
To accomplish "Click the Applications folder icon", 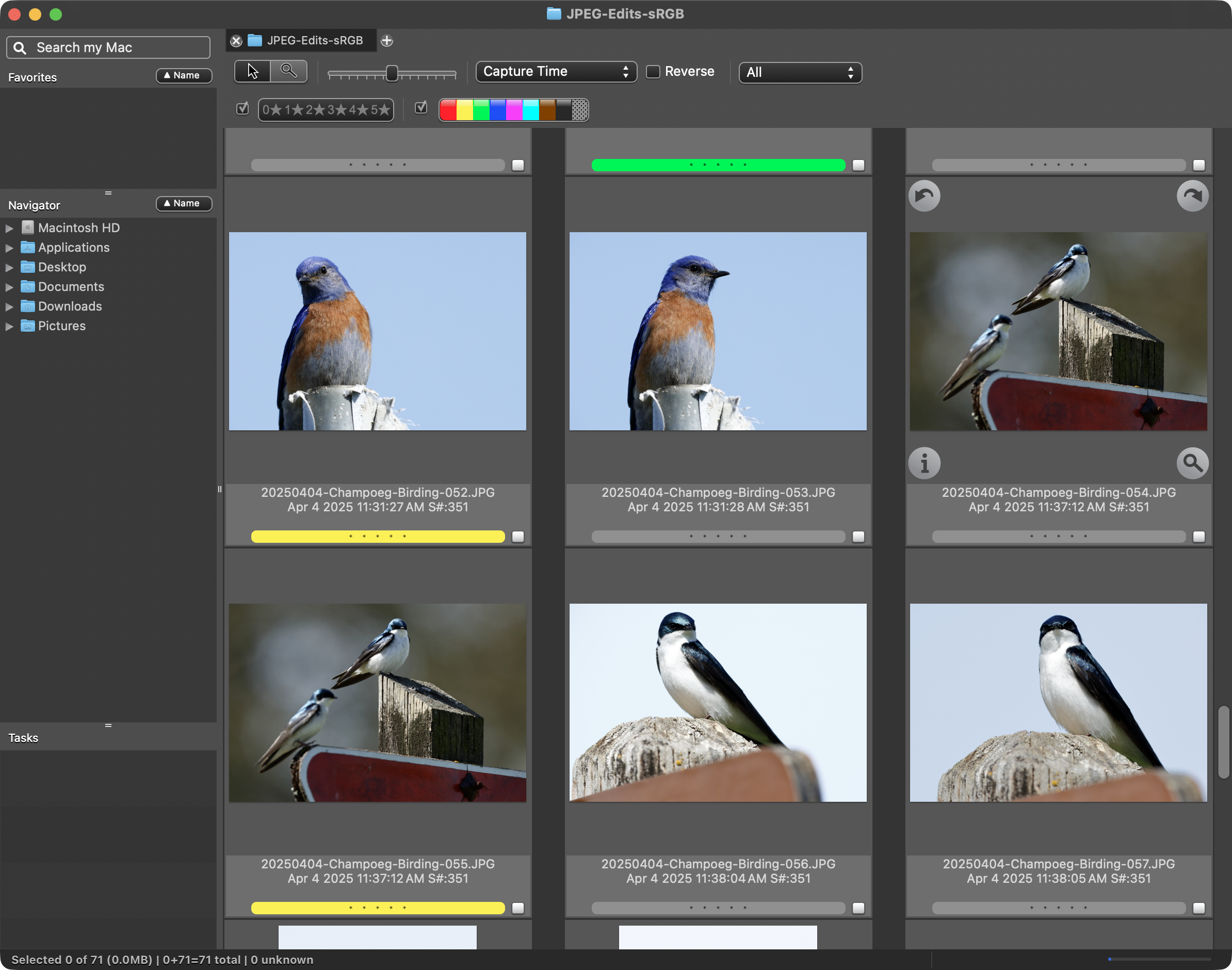I will [27, 248].
